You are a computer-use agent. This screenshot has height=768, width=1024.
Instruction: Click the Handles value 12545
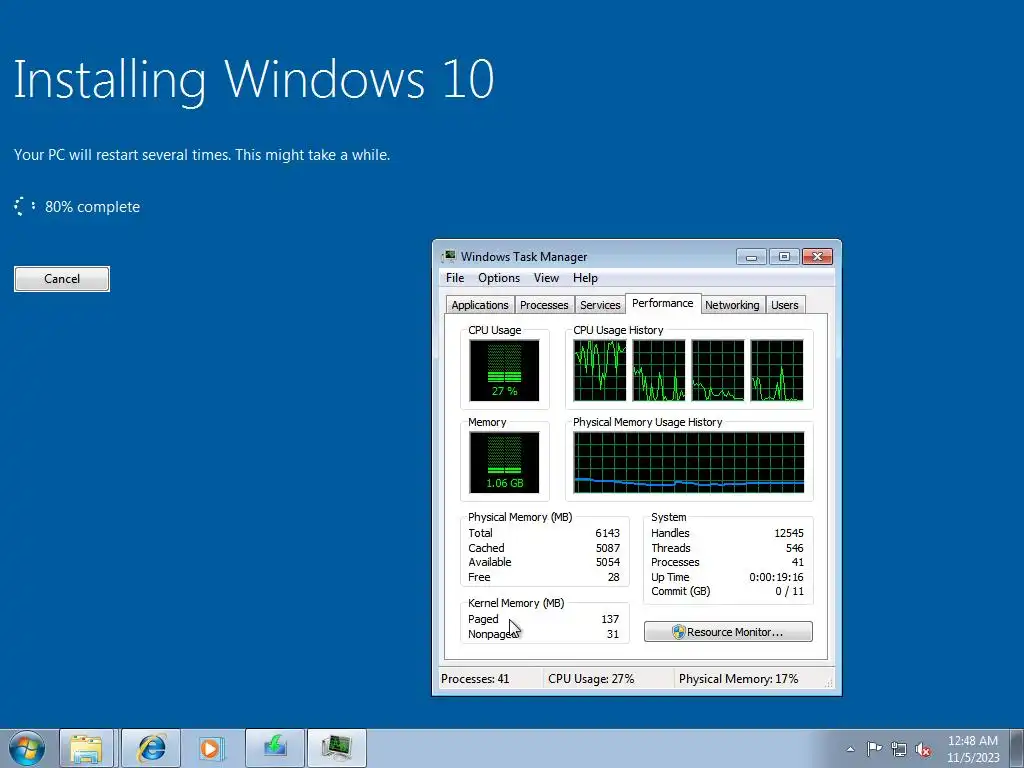[789, 533]
